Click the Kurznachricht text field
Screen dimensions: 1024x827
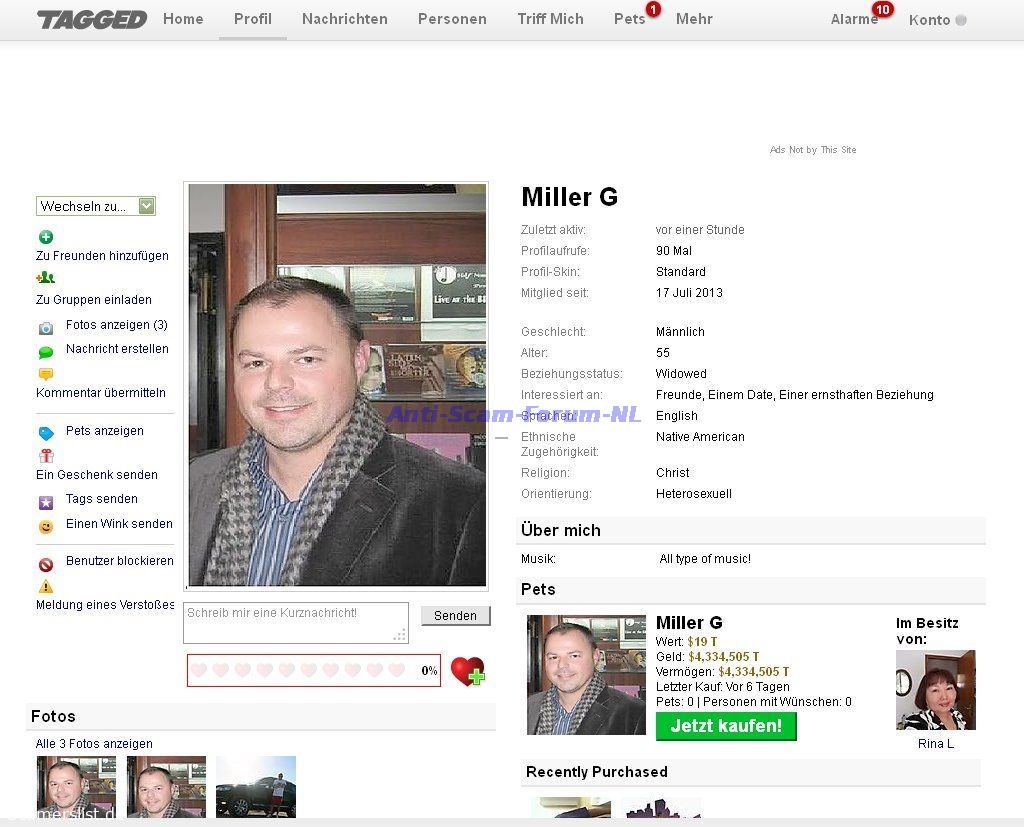click(x=296, y=623)
